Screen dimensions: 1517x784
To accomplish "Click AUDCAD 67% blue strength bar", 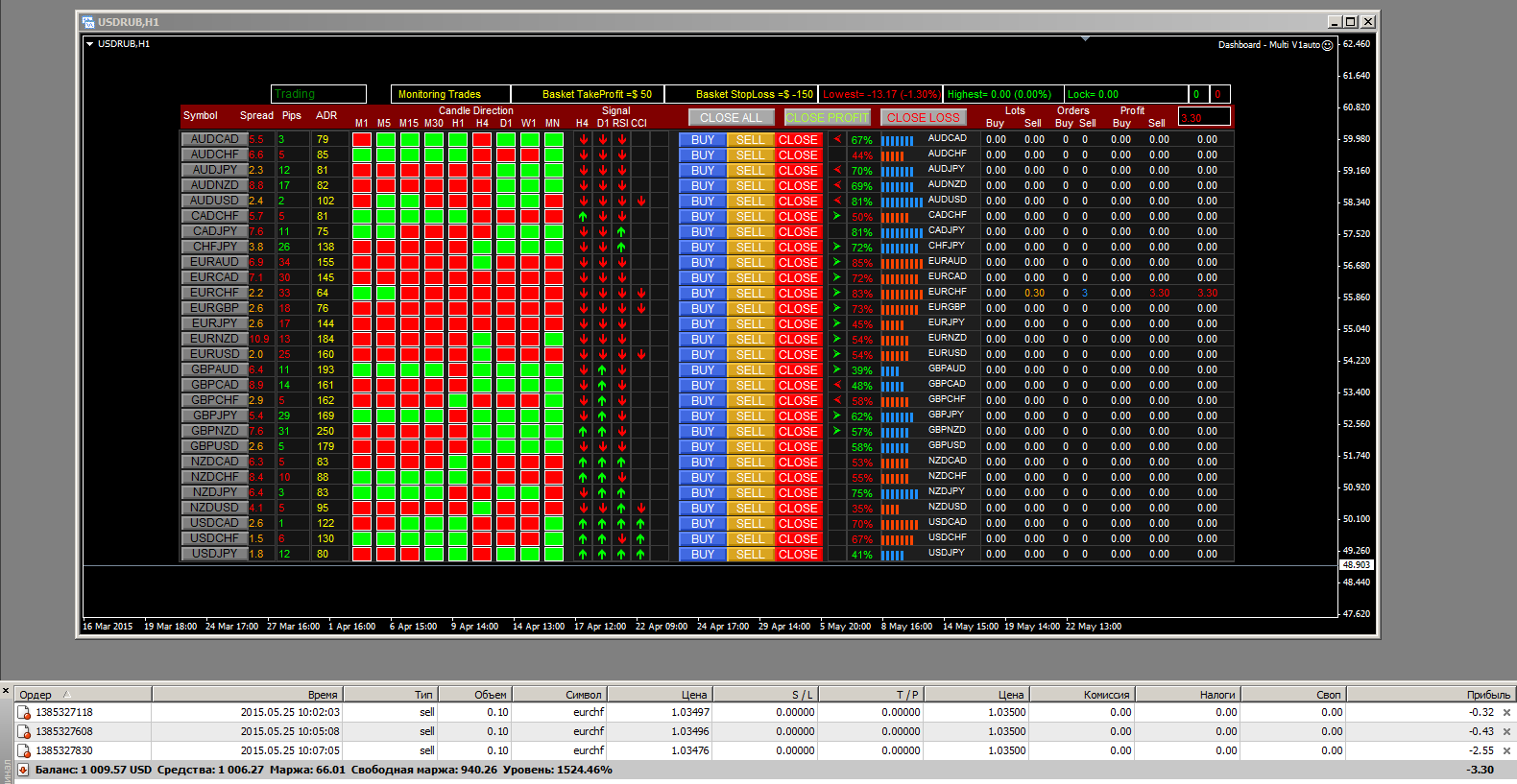I will [x=898, y=140].
